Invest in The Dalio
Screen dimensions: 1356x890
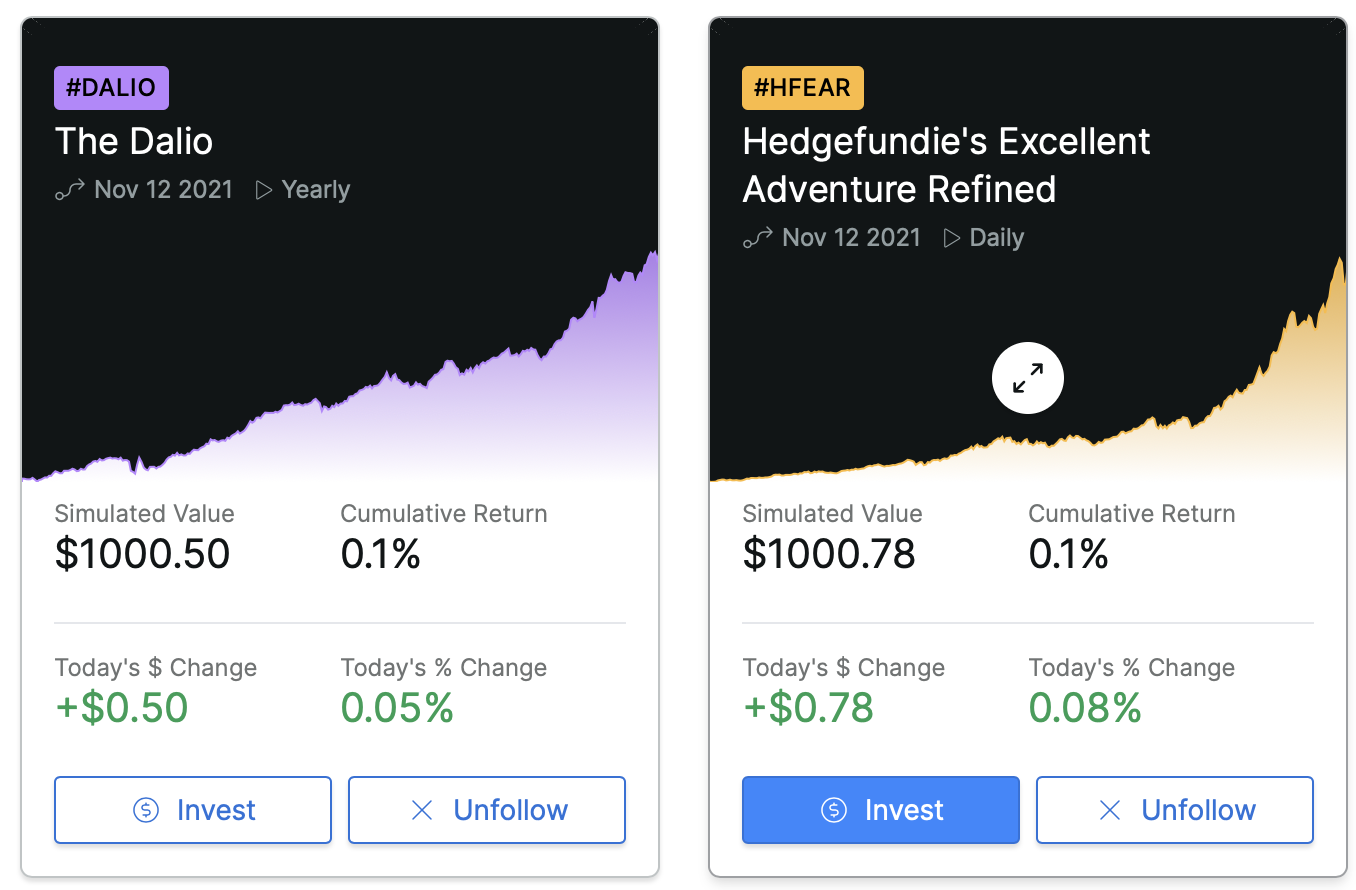193,810
